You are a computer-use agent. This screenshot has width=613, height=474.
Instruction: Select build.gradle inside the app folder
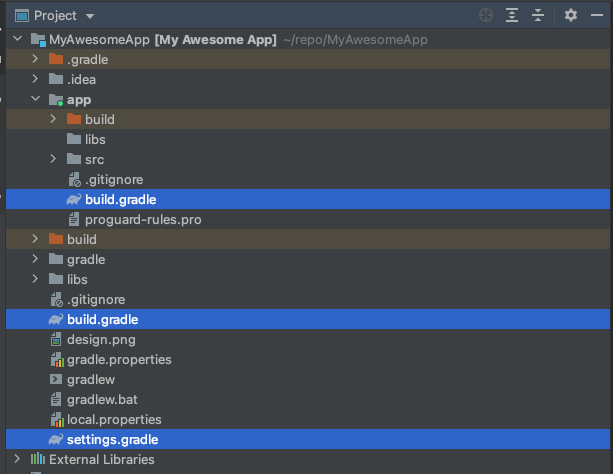point(120,200)
